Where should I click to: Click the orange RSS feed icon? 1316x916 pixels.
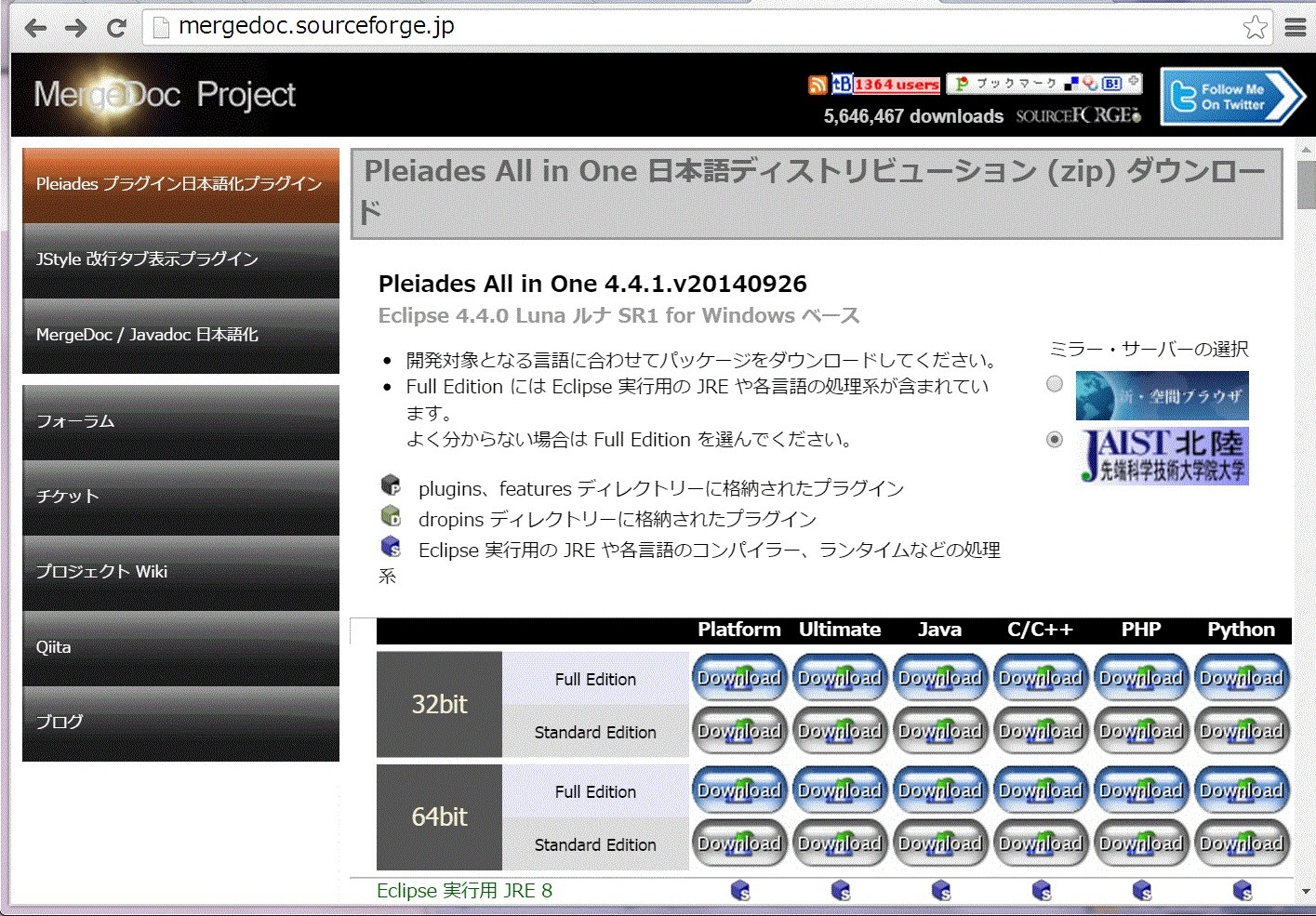point(818,85)
